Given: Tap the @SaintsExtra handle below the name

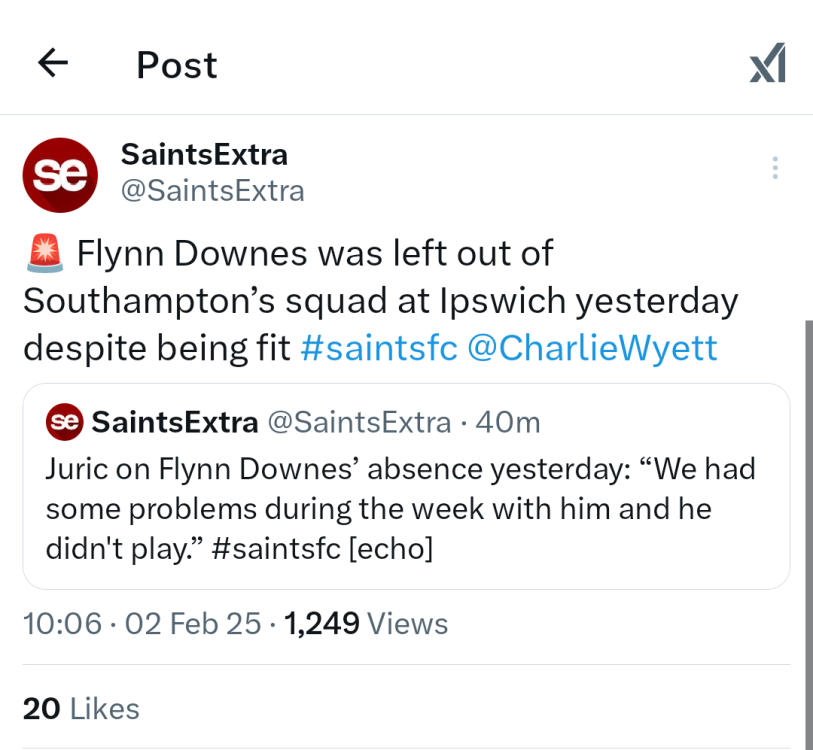Looking at the screenshot, I should pyautogui.click(x=212, y=190).
